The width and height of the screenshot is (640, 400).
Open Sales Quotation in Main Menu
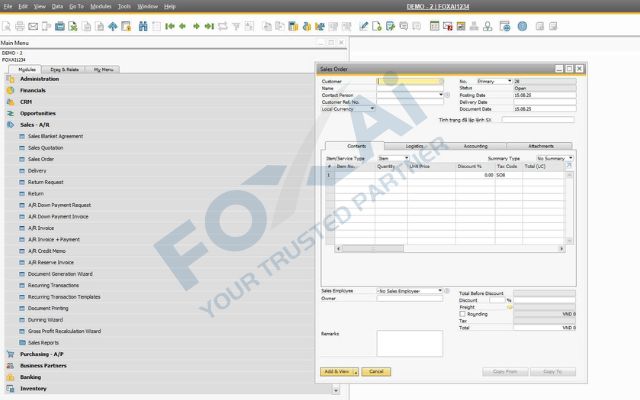click(45, 148)
